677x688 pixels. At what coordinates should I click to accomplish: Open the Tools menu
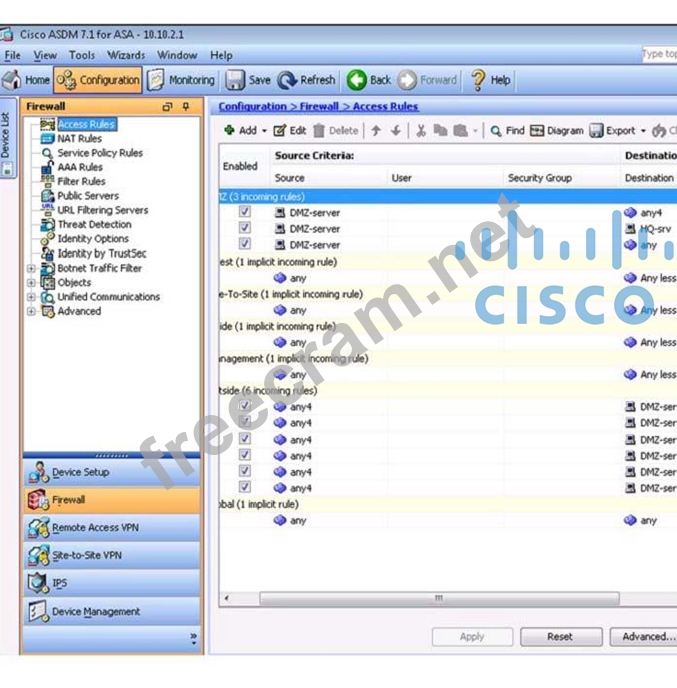pyautogui.click(x=82, y=56)
